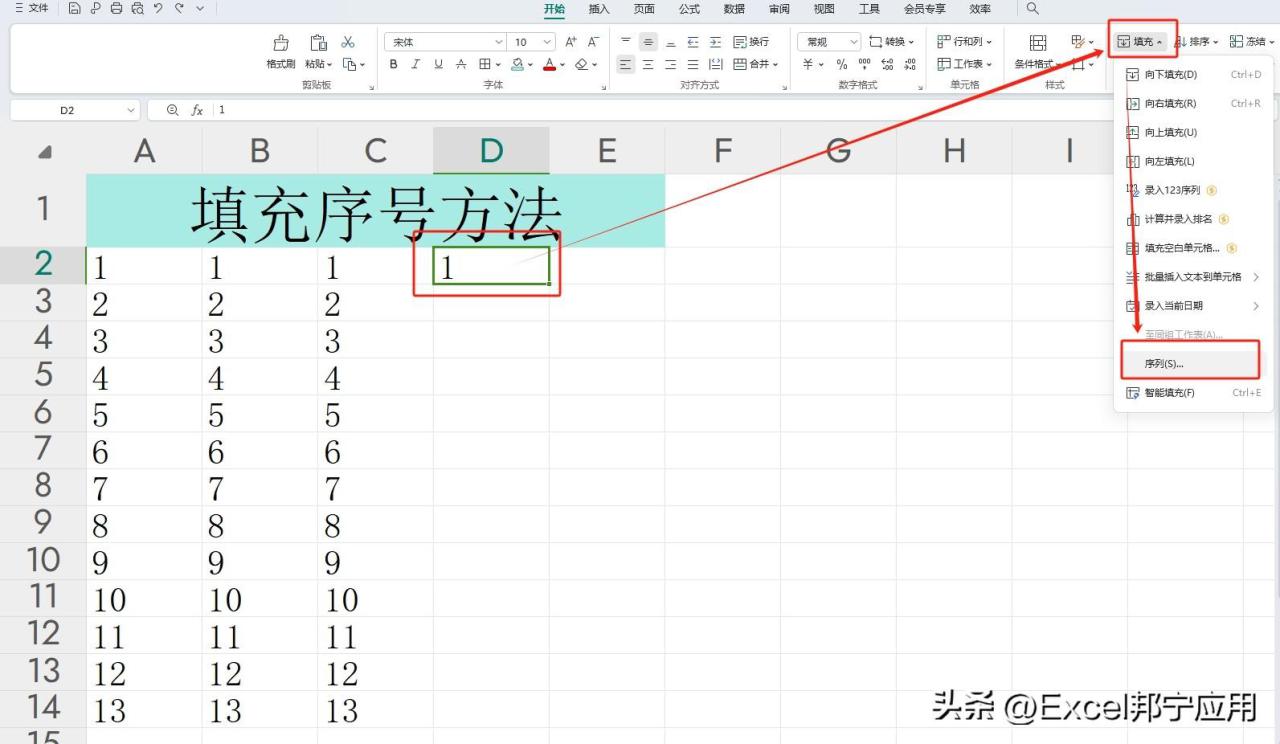Open the Sort (排序) dropdown

pos(1196,42)
